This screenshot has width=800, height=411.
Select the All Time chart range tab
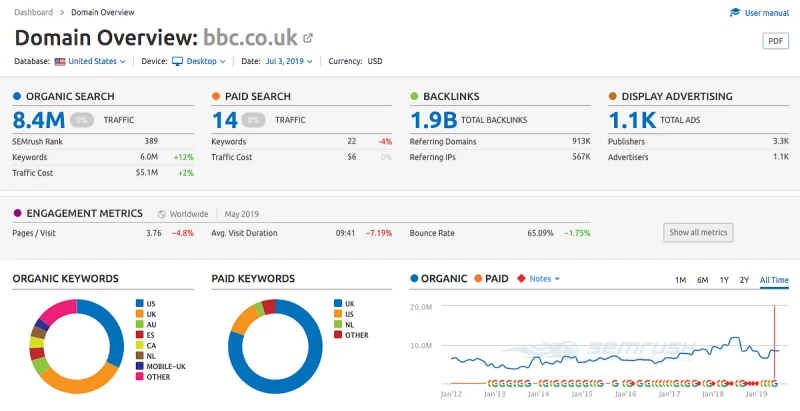pyautogui.click(x=773, y=280)
